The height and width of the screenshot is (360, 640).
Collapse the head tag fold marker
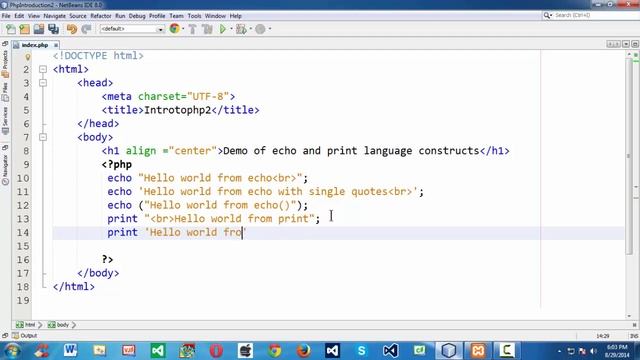[43, 83]
